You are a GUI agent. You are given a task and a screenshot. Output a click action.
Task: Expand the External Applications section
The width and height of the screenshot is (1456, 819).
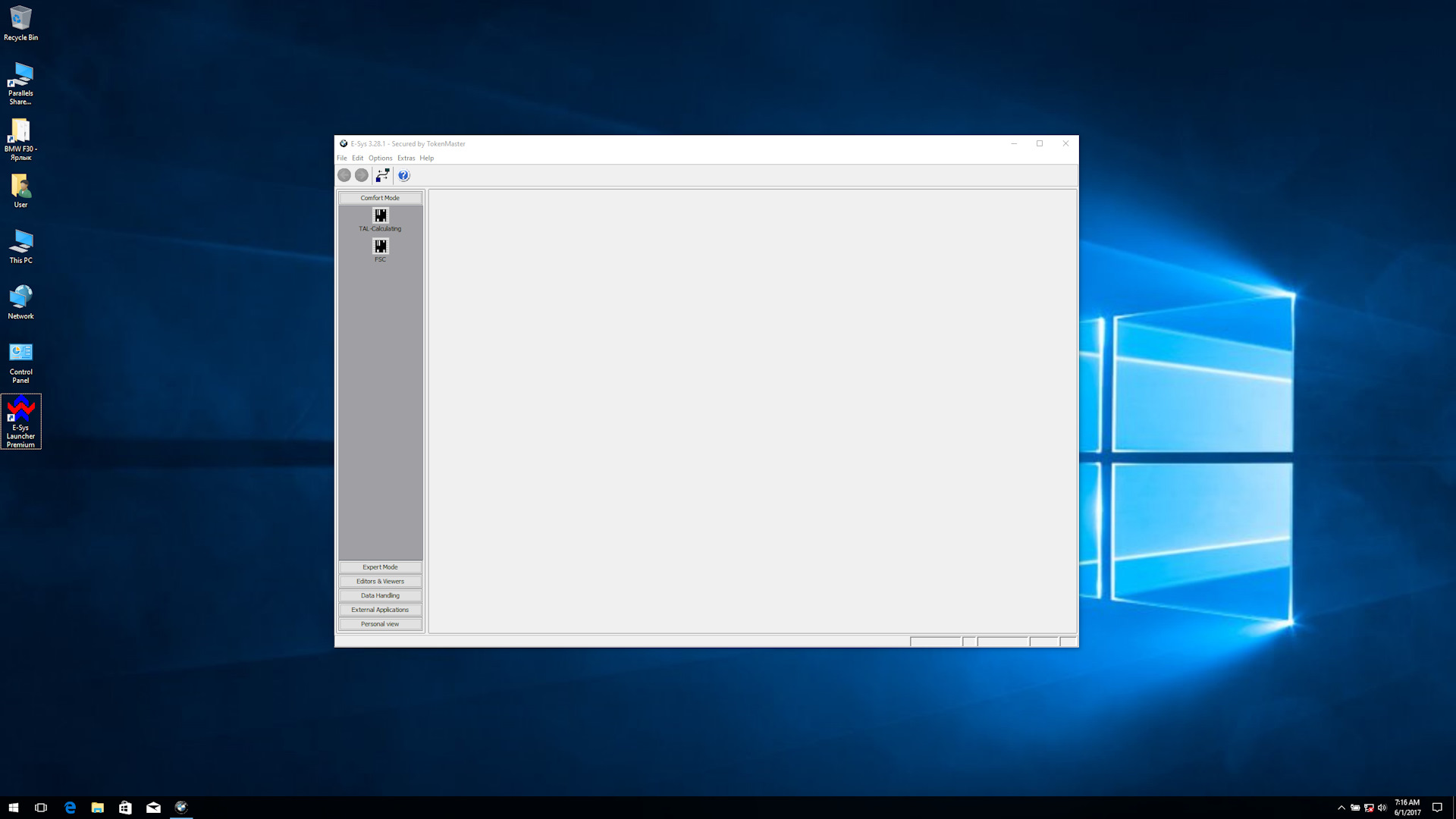pyautogui.click(x=379, y=610)
